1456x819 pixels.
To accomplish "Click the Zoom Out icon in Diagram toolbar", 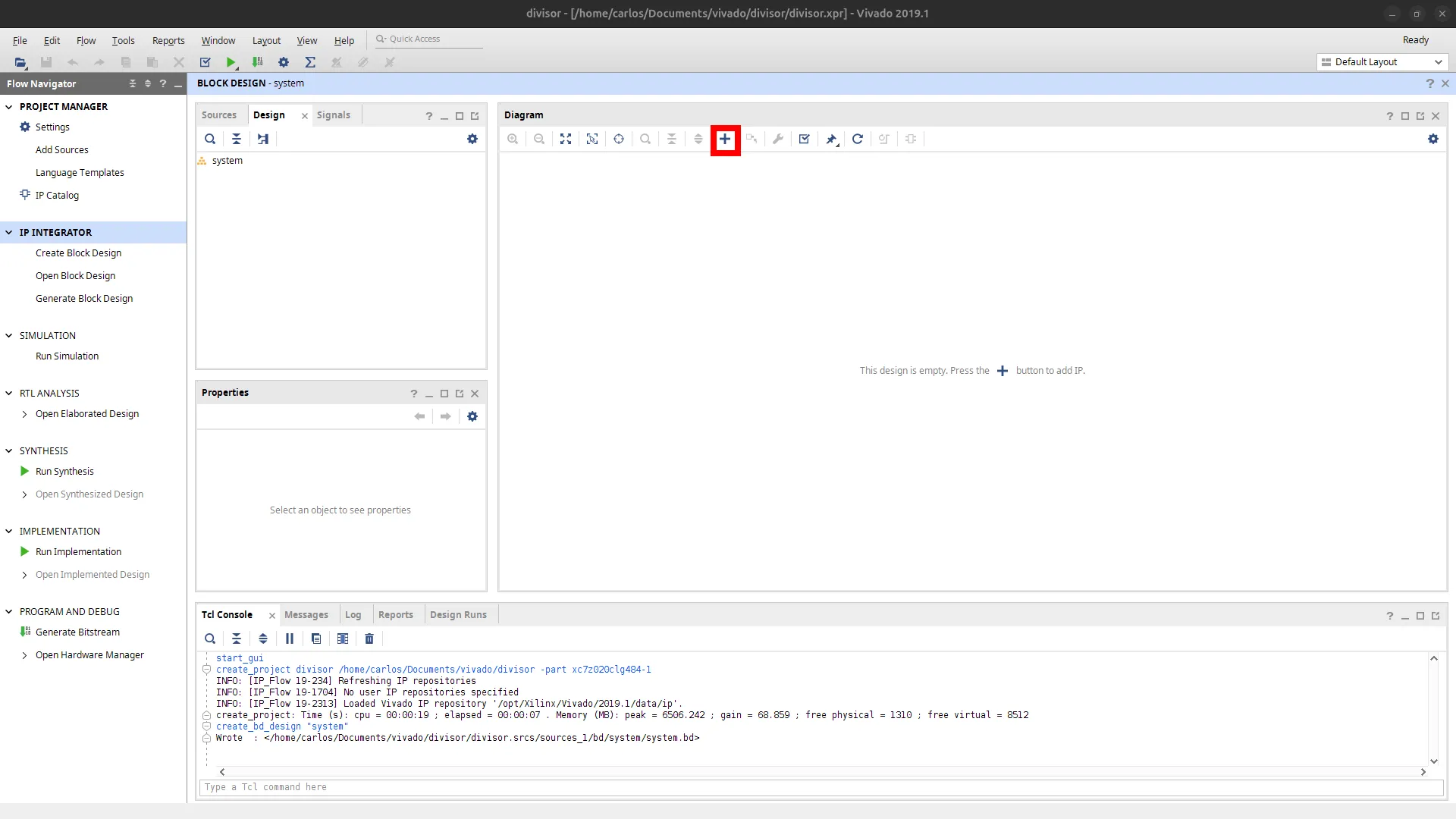I will click(539, 139).
